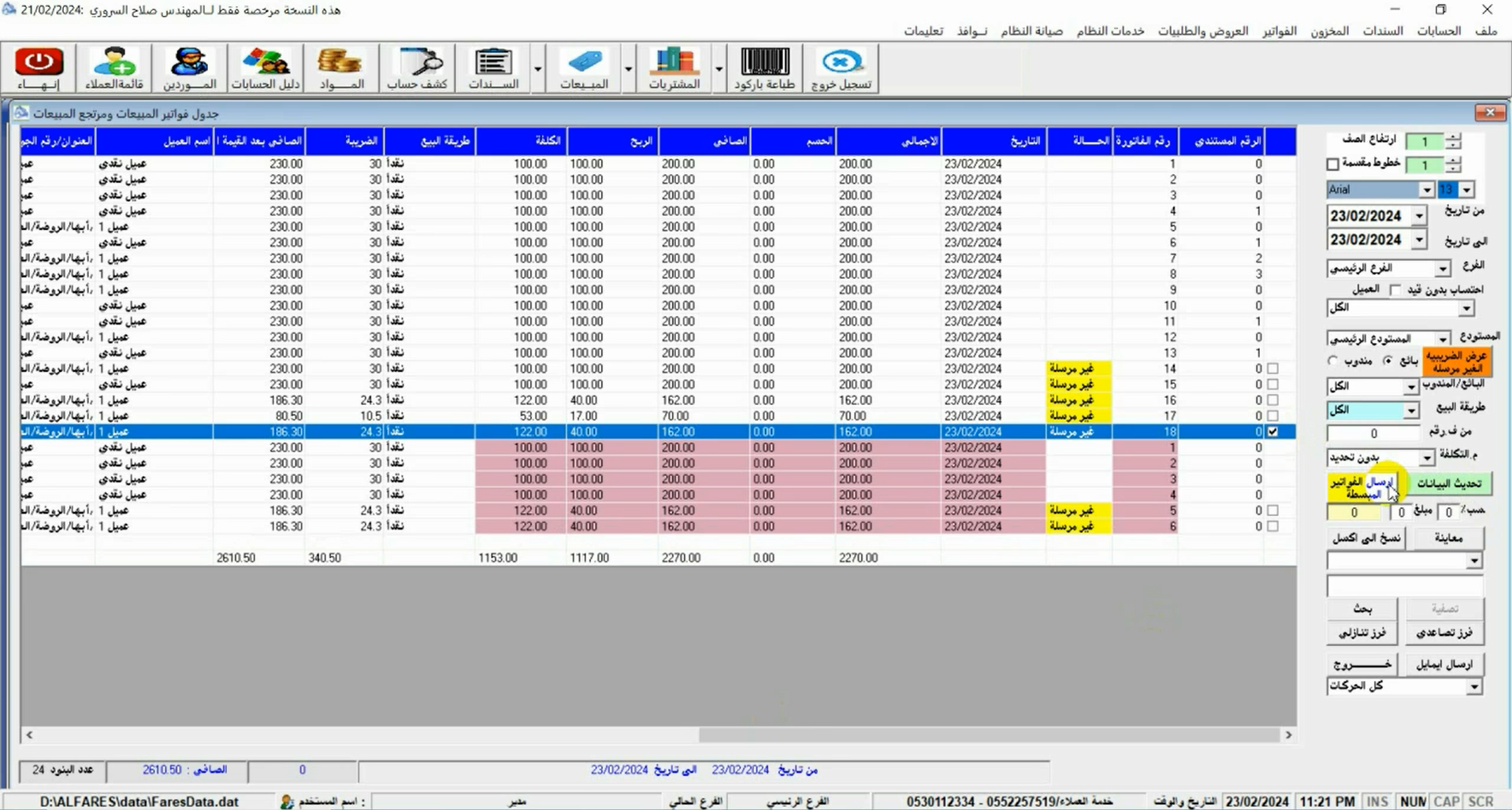Tick the checkbox for invoice row 16
The width and height of the screenshot is (1512, 810).
(1272, 400)
